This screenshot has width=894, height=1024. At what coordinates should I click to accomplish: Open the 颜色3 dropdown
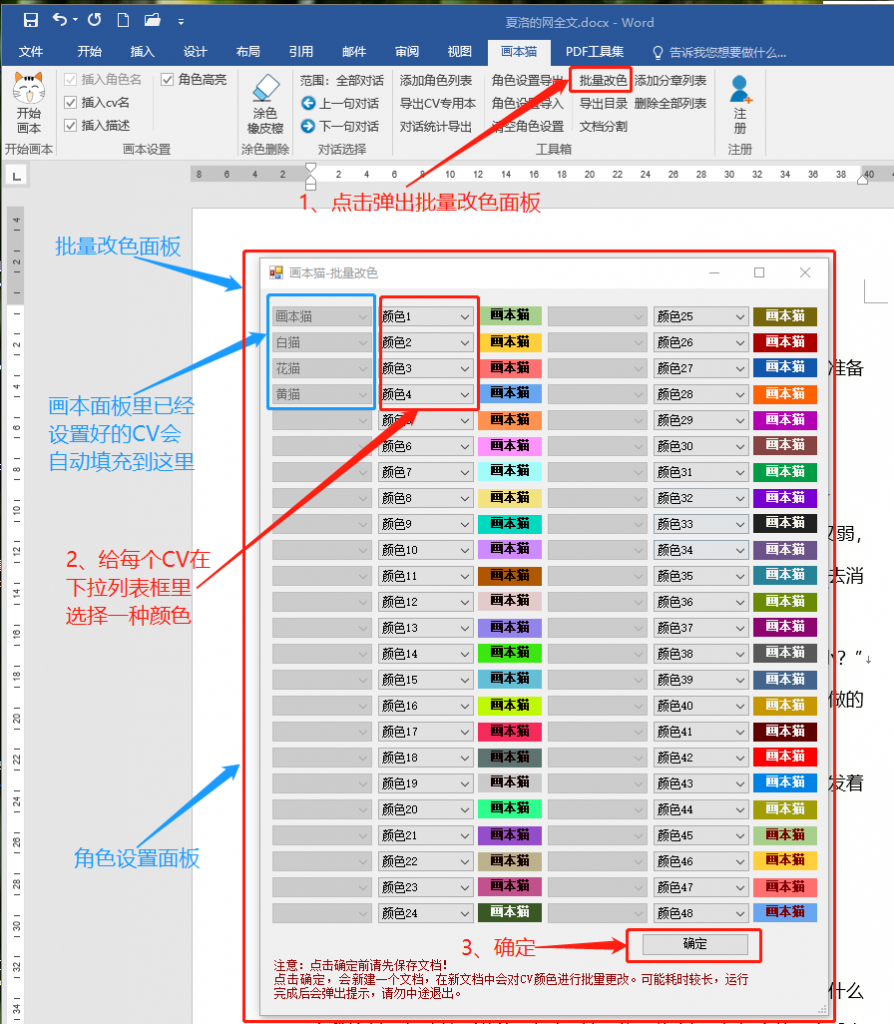426,368
